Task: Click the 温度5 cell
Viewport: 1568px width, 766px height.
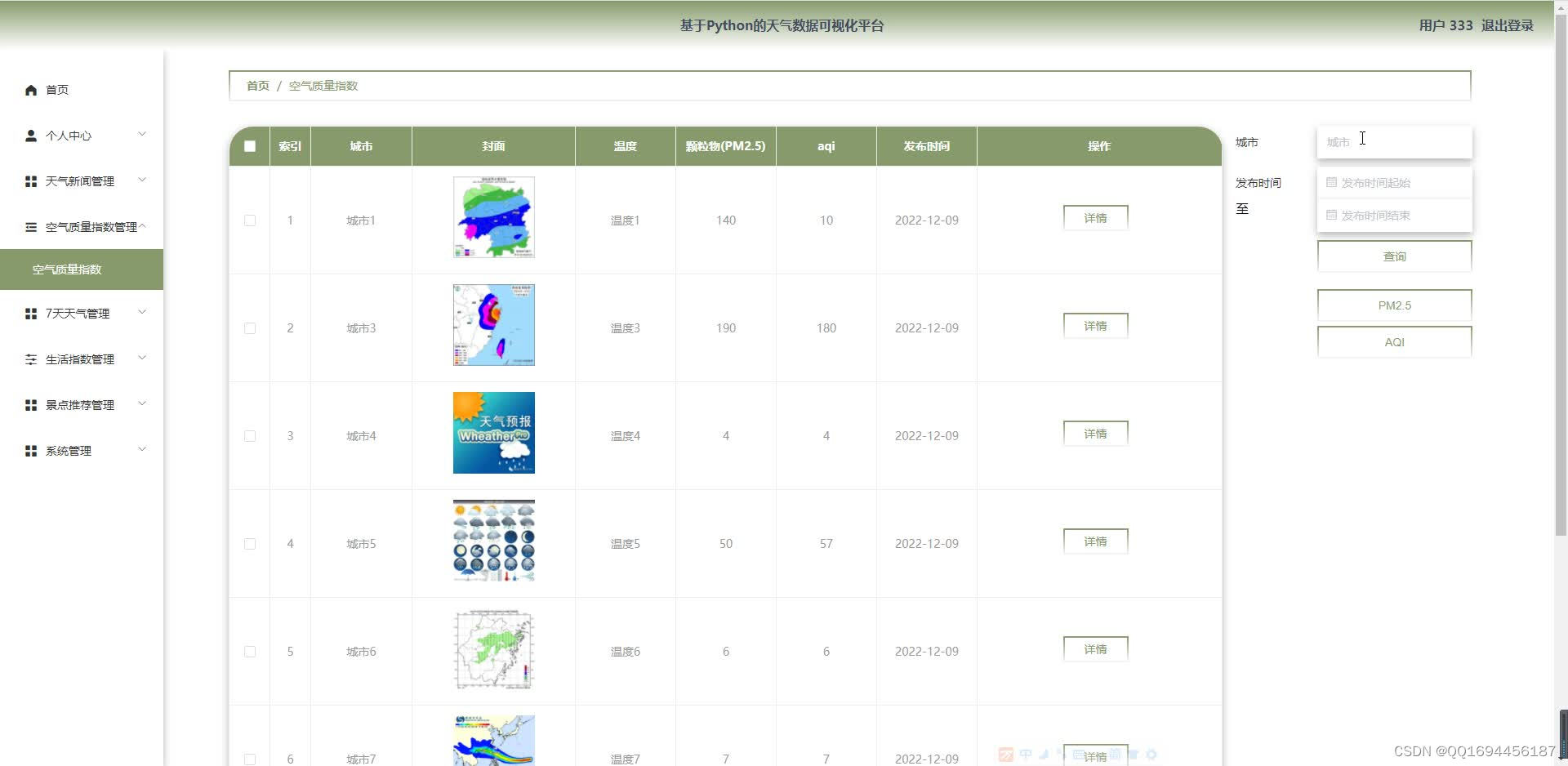Action: (x=626, y=544)
